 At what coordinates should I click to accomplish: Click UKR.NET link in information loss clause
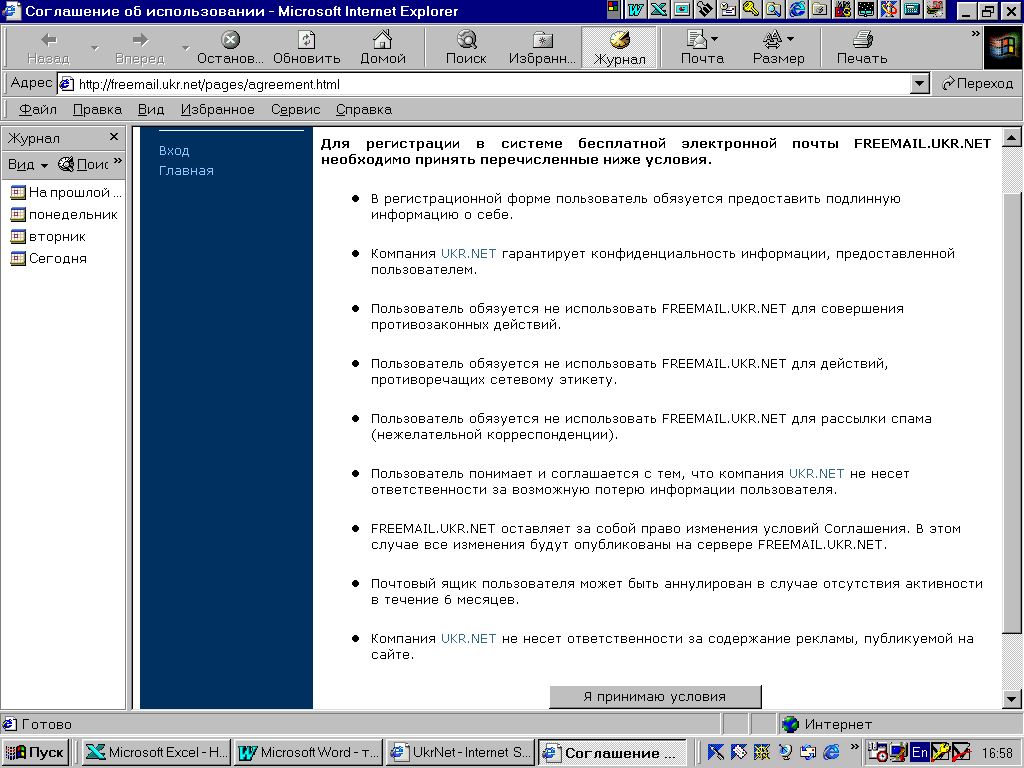(816, 473)
